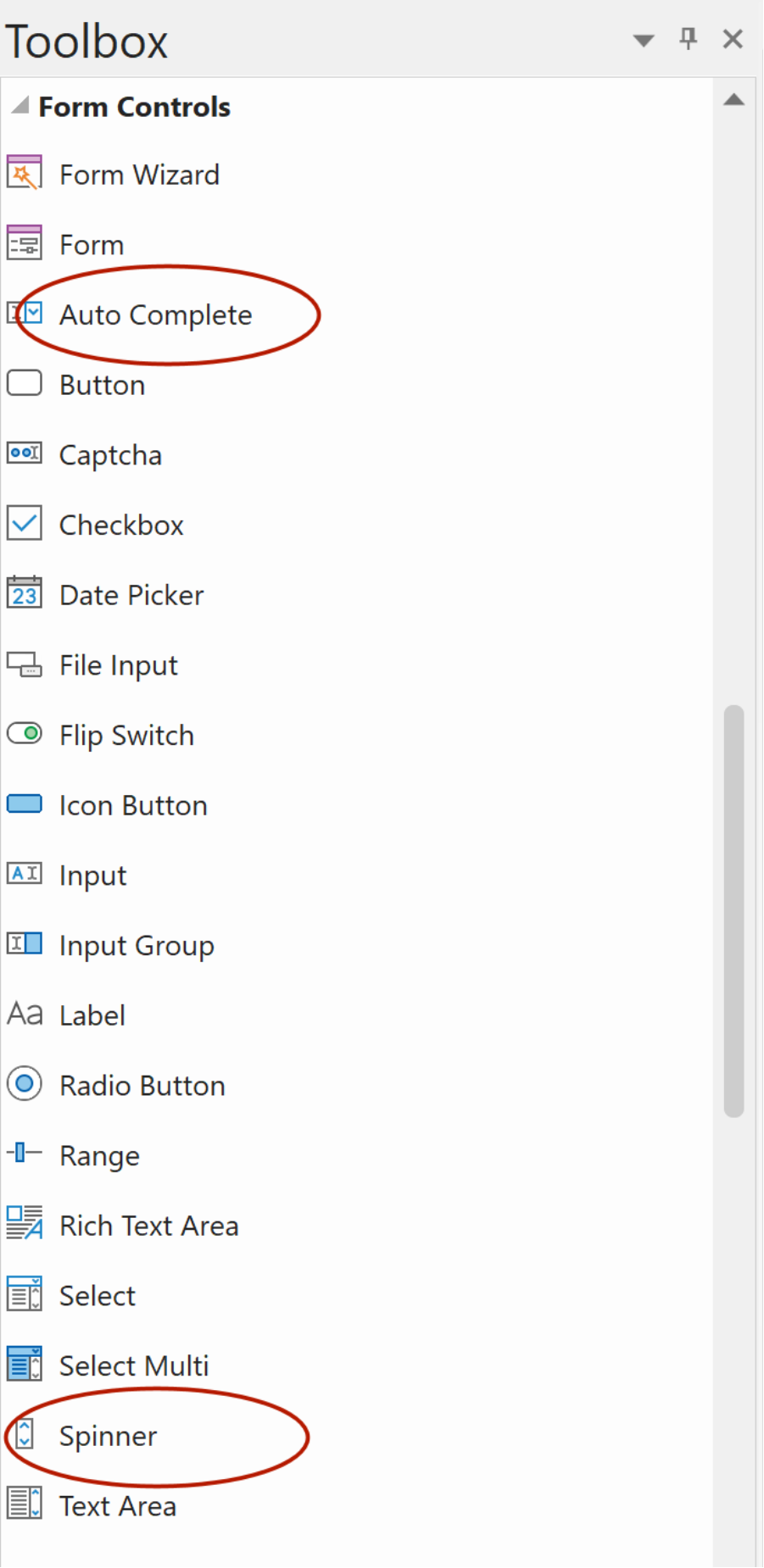
Task: Open the Toolbox window options dropdown
Action: coord(644,40)
